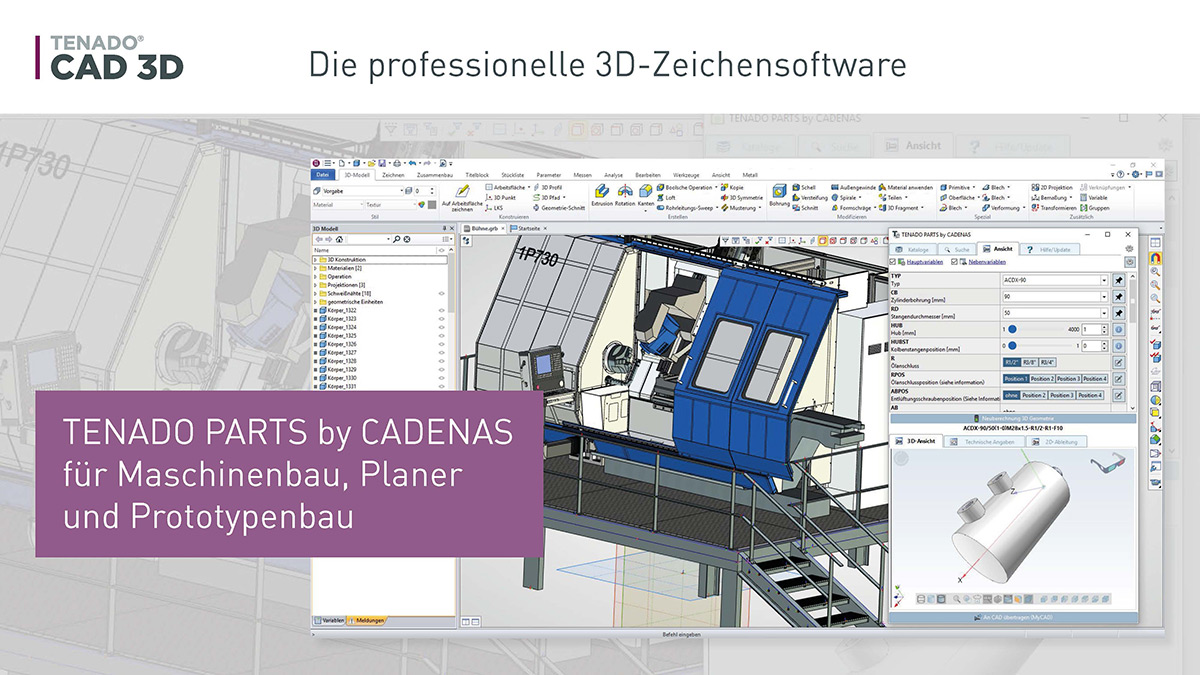This screenshot has width=1200, height=675.
Task: Switch to the Meldungen panel tab
Action: 366,620
